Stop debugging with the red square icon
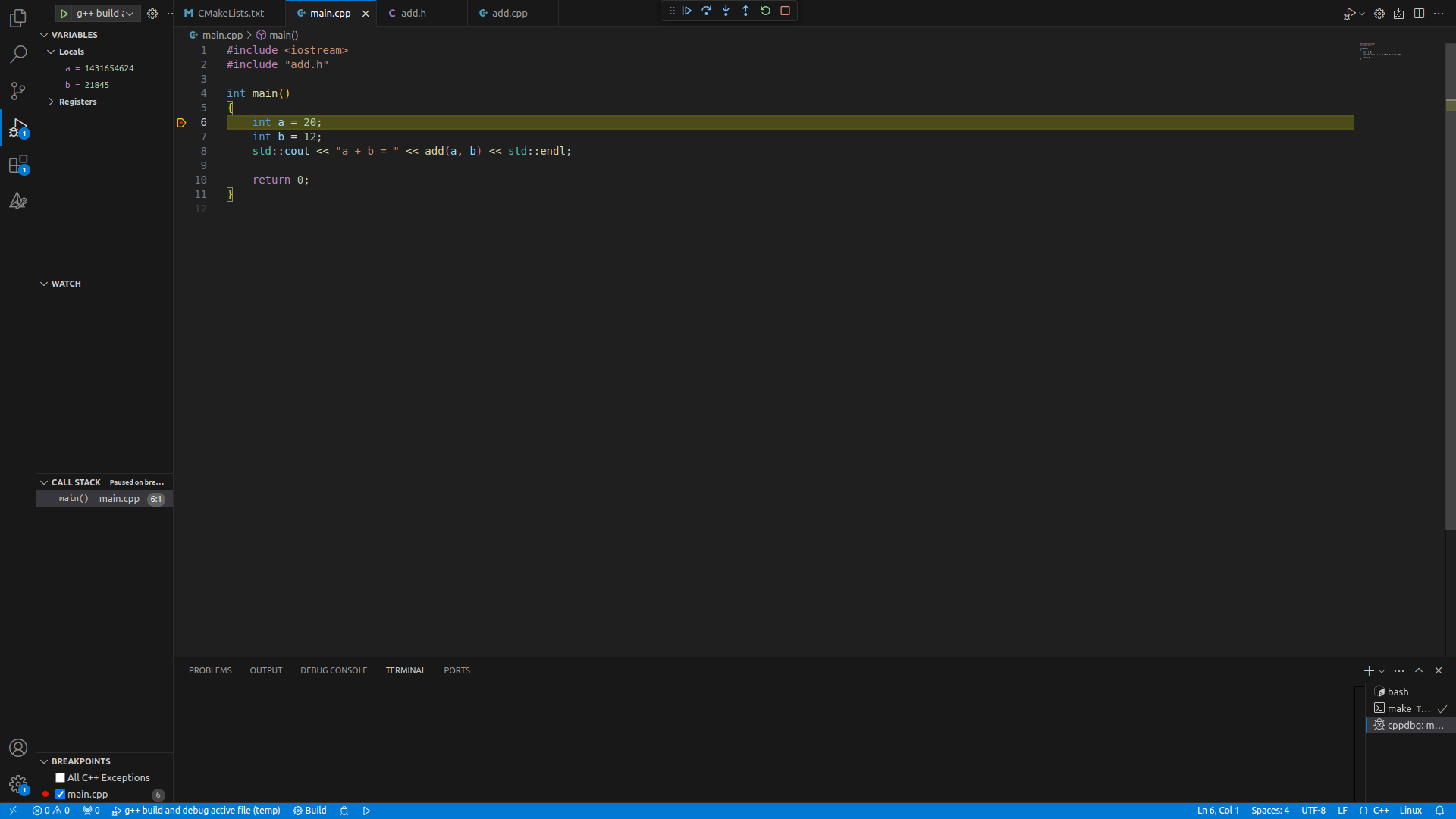Viewport: 1456px width, 819px height. 786,11
